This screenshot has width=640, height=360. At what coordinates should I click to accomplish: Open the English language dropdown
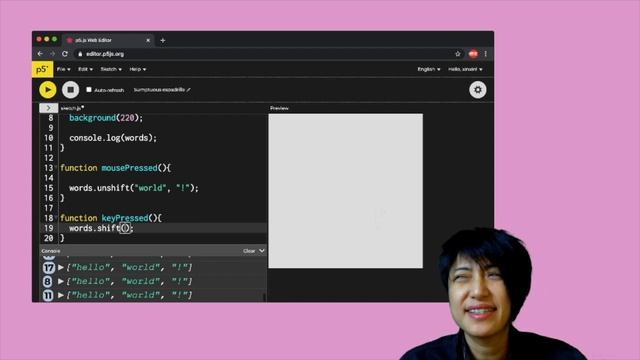coord(429,69)
